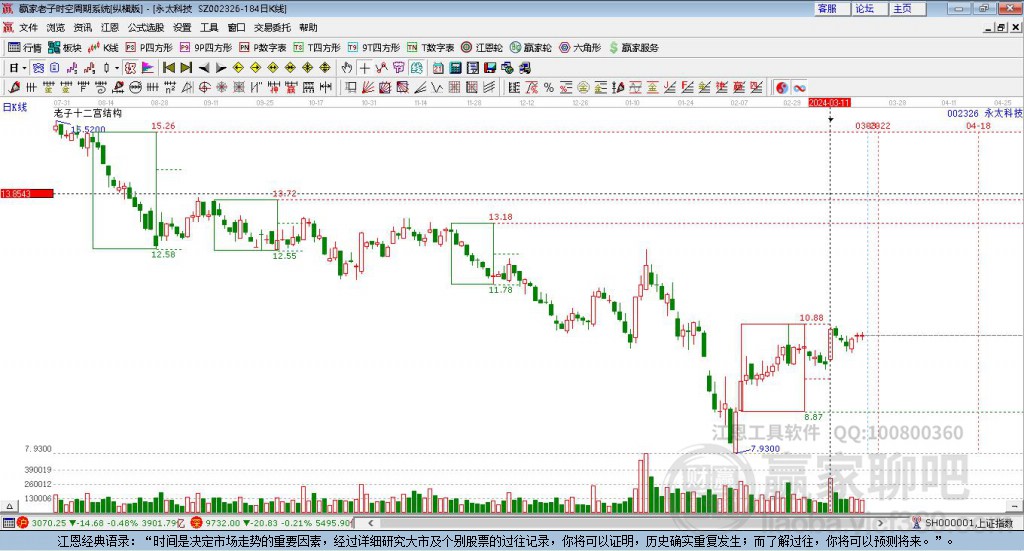Open the 六角形 hexagon tool
The image size is (1024, 551).
coord(580,48)
